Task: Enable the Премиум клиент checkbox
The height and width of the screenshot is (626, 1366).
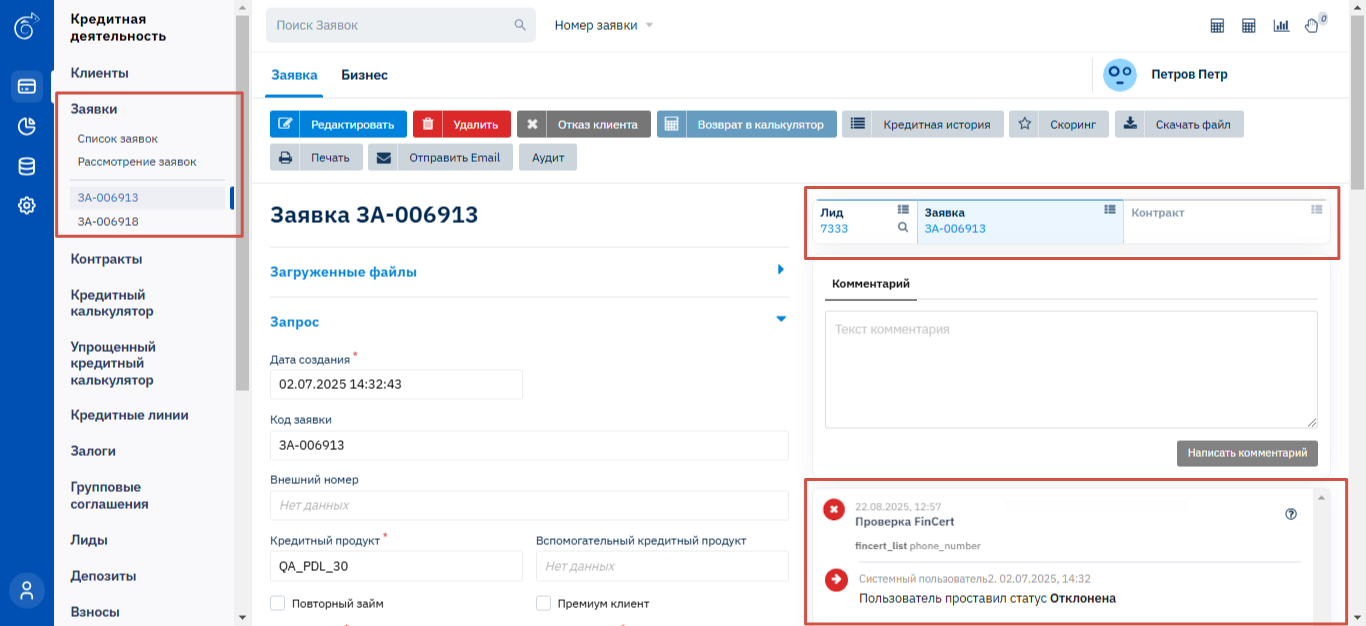Action: pos(544,603)
